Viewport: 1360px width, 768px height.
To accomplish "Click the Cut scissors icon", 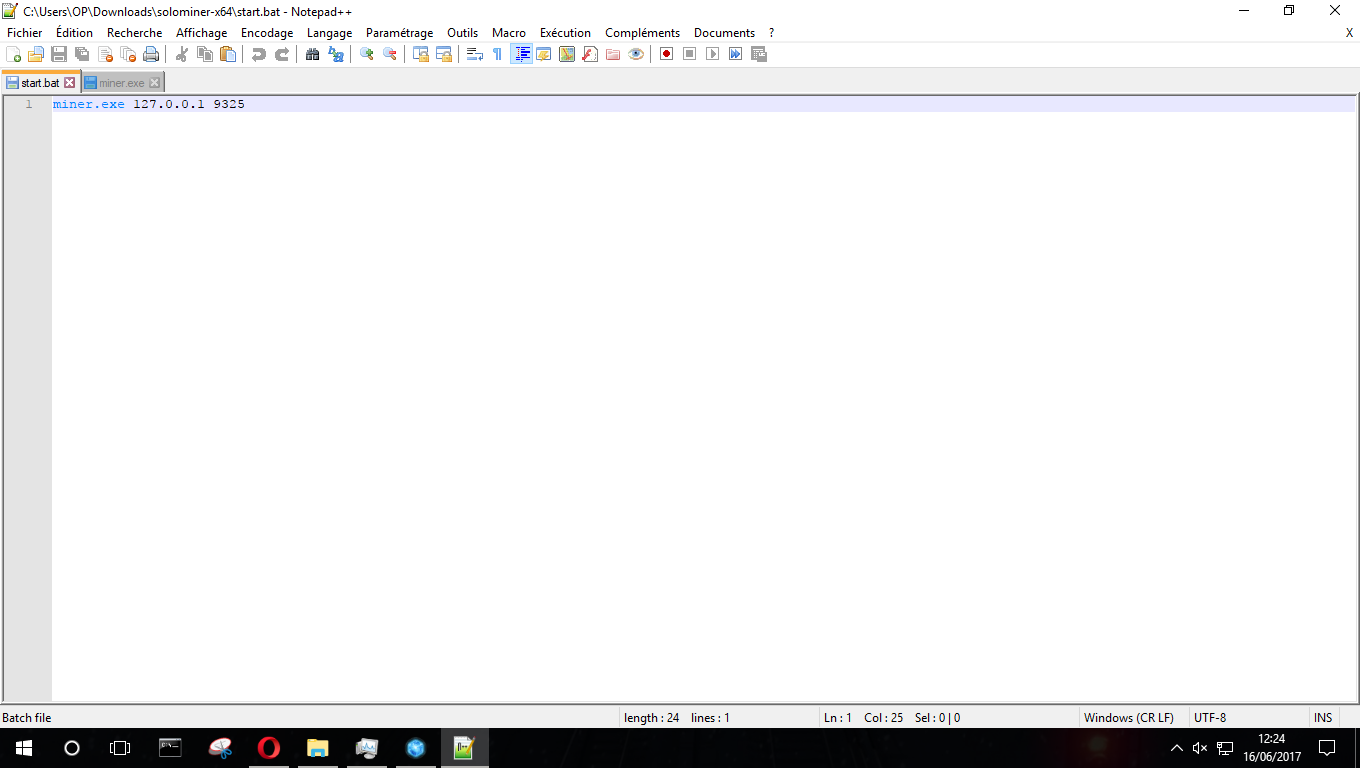I will pyautogui.click(x=182, y=54).
